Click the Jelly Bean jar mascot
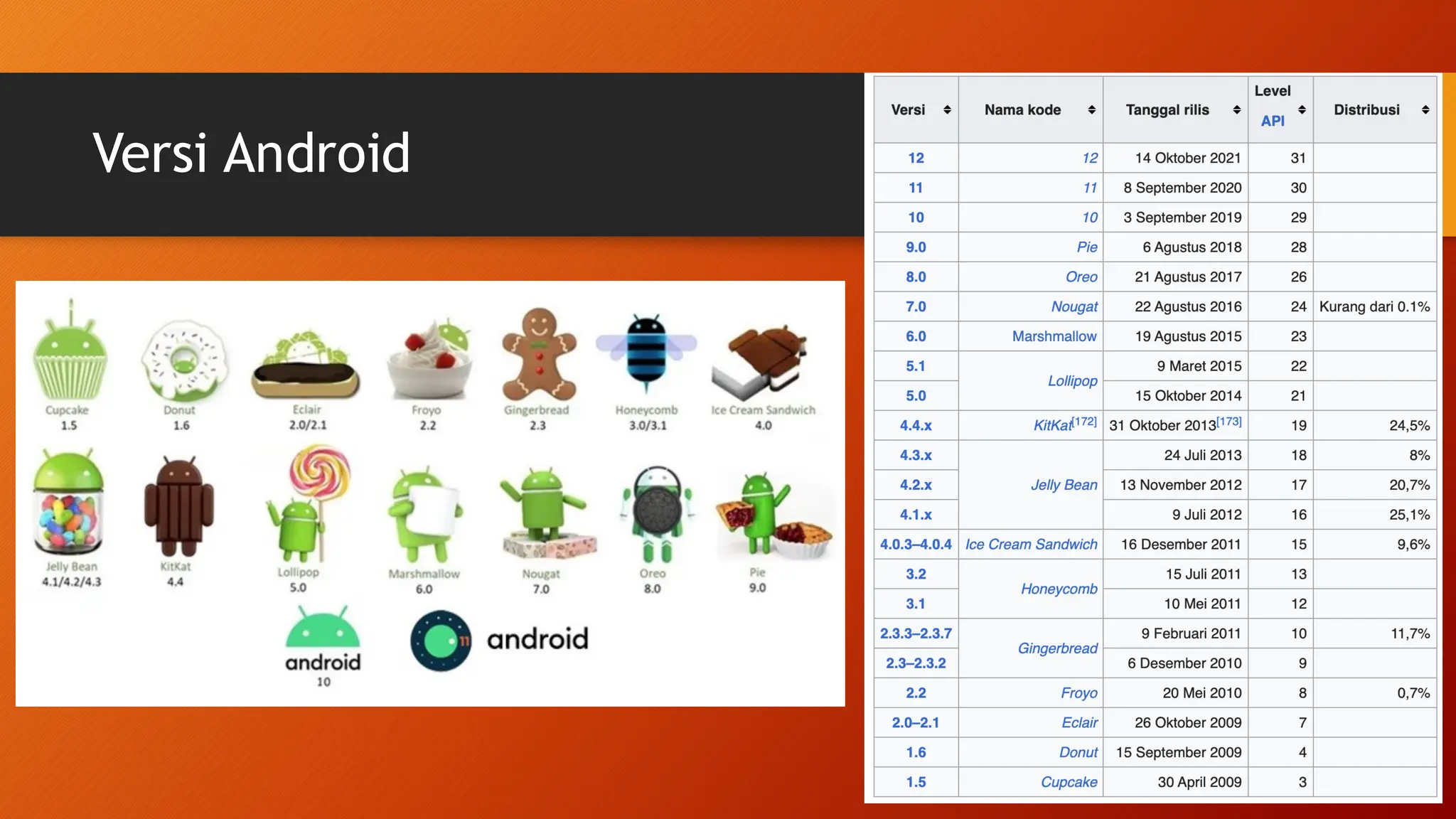 click(69, 502)
